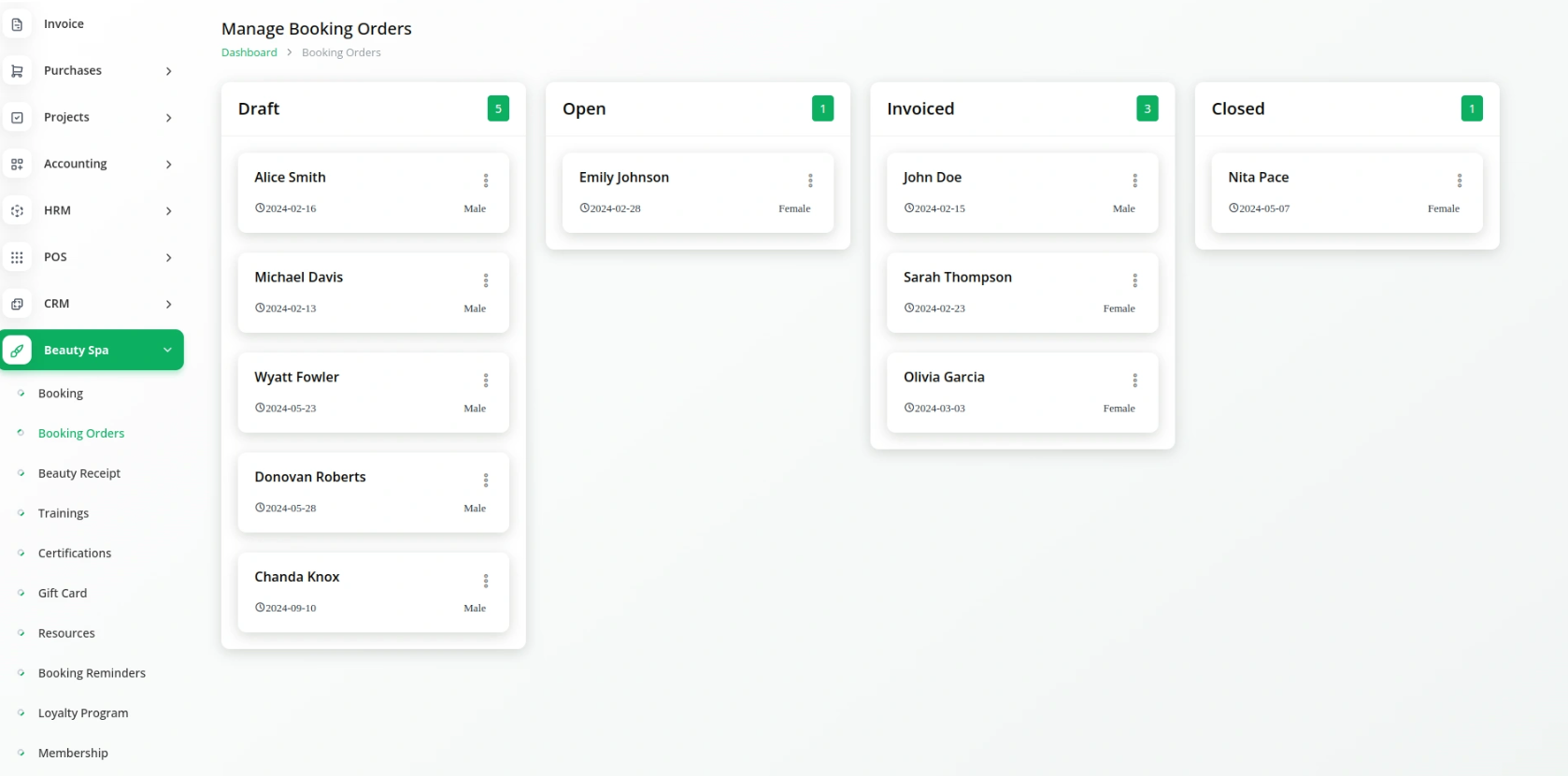Image resolution: width=1568 pixels, height=776 pixels.
Task: Click the Invoiced column count badge
Action: click(1147, 109)
